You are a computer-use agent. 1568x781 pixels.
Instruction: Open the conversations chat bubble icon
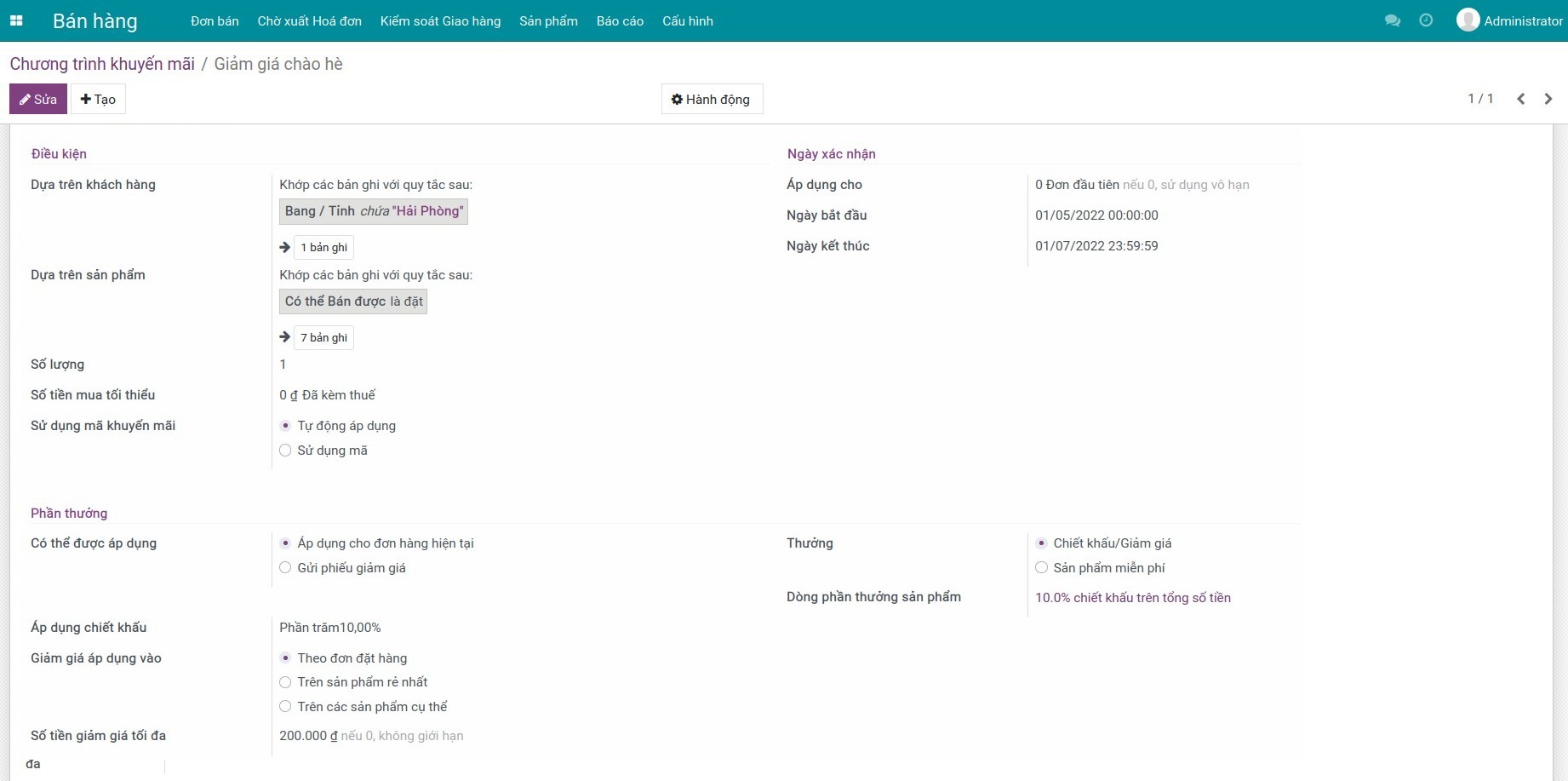pos(1393,20)
